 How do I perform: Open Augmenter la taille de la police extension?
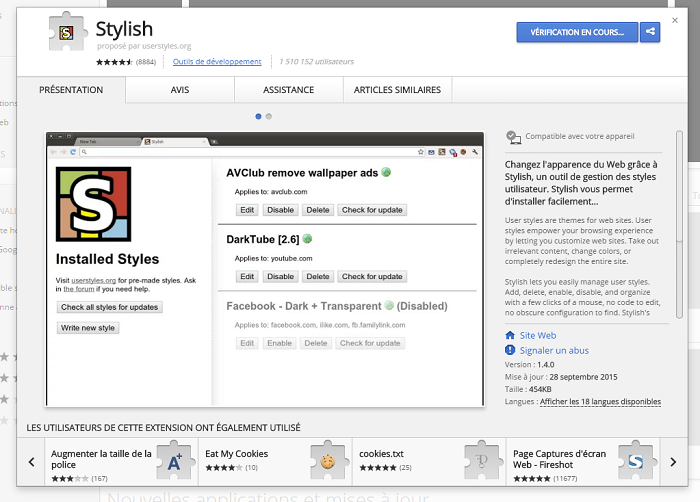tap(121, 462)
